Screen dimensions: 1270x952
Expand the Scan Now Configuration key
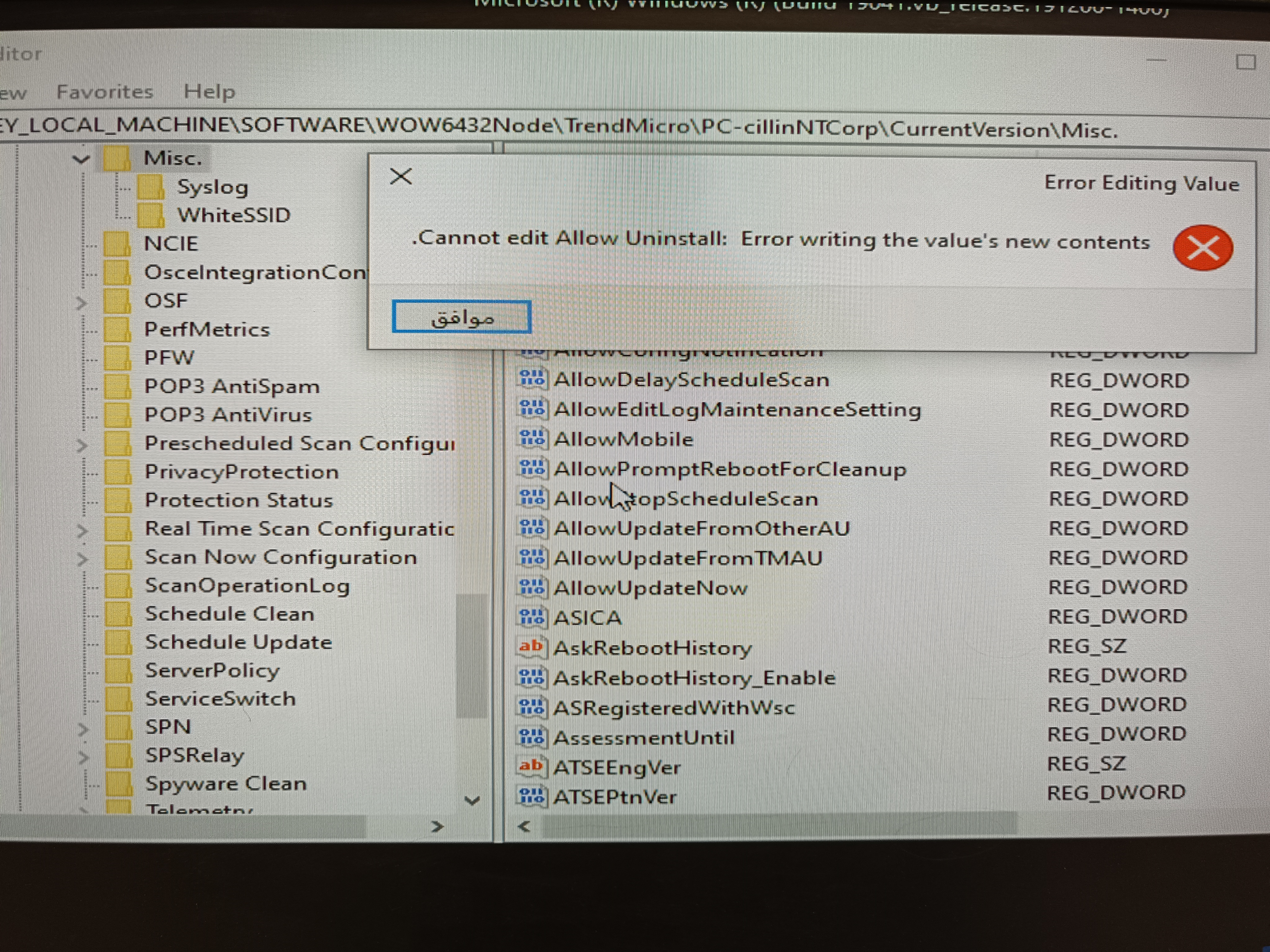[x=82, y=558]
